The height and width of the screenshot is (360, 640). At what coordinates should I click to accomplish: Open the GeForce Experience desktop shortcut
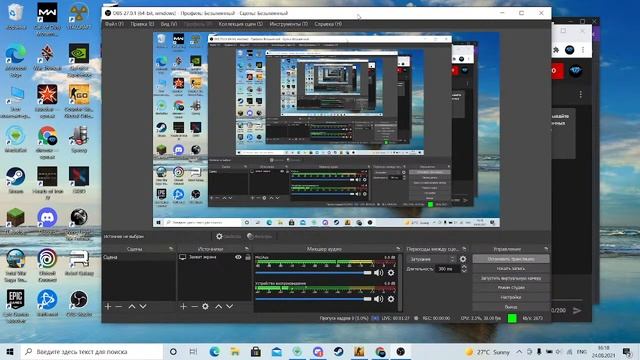click(79, 60)
